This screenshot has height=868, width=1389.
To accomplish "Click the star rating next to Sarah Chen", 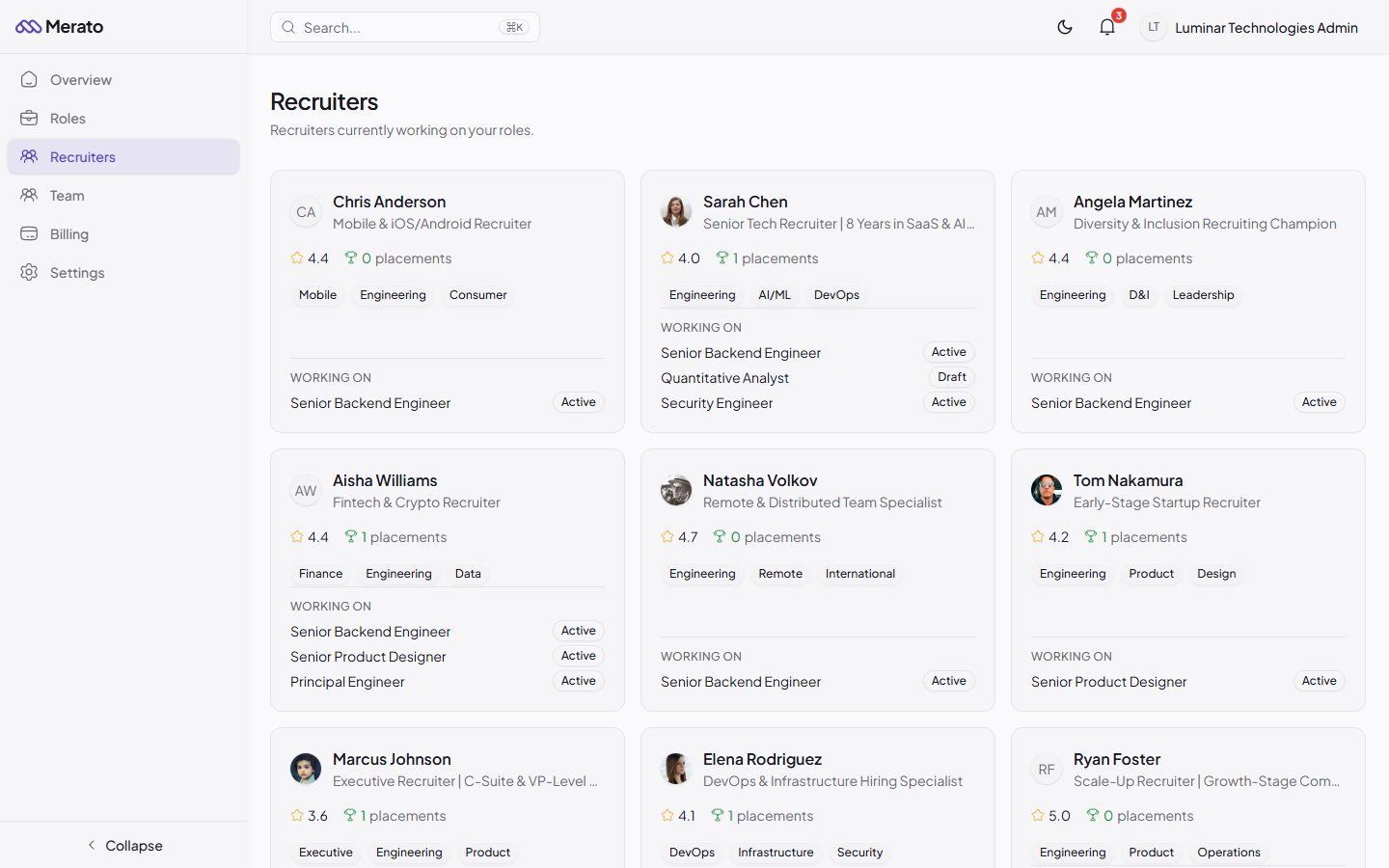I will click(667, 258).
